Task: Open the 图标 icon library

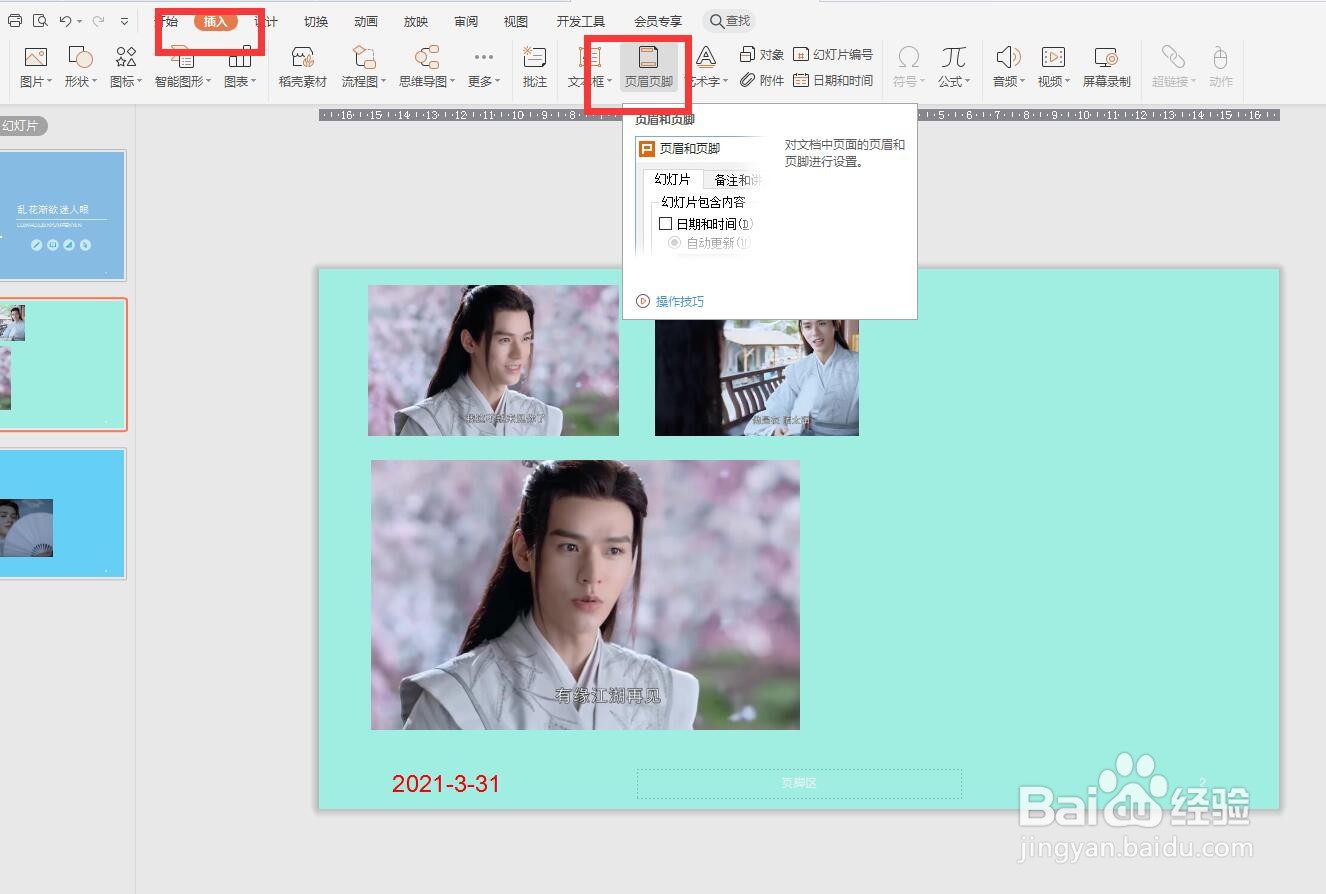Action: click(125, 57)
